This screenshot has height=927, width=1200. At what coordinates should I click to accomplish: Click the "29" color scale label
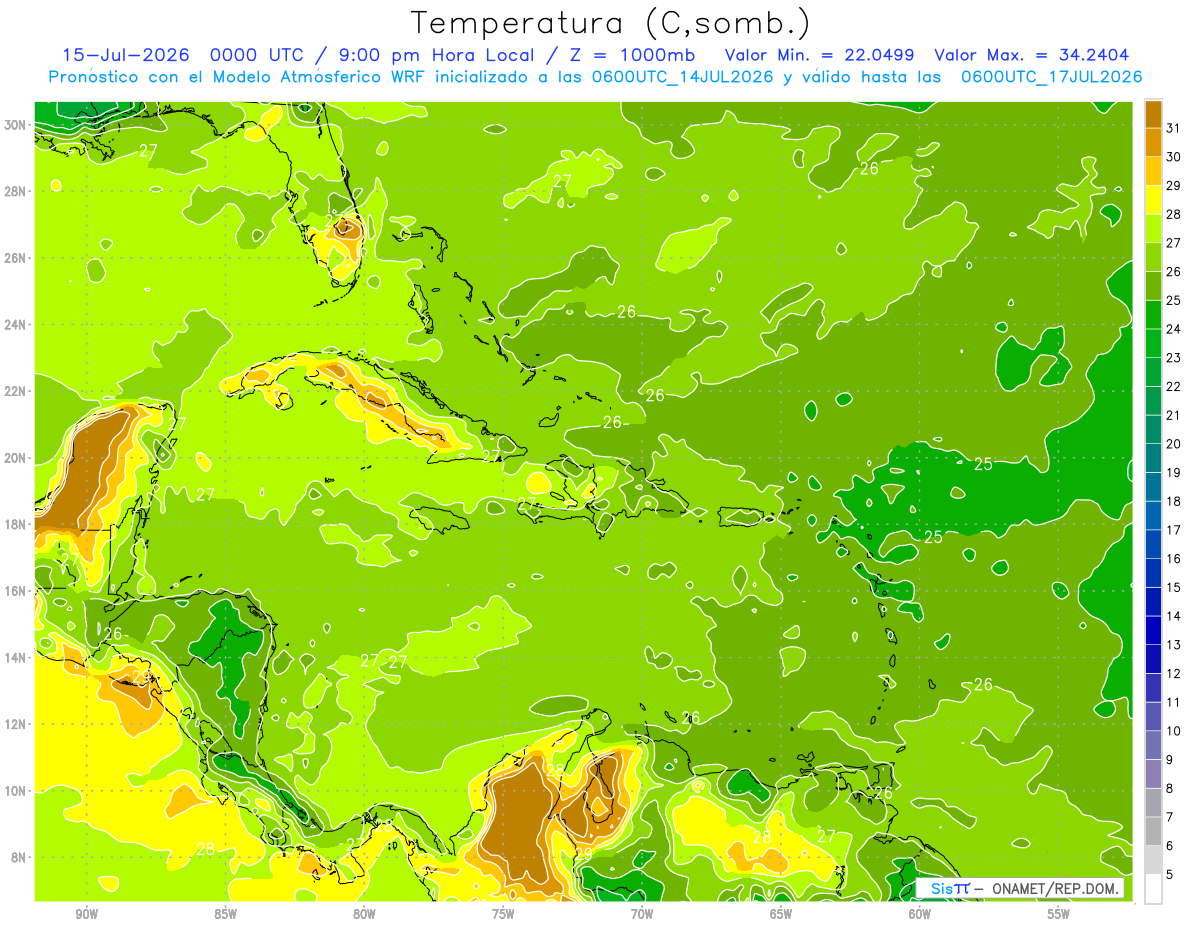click(x=1174, y=185)
